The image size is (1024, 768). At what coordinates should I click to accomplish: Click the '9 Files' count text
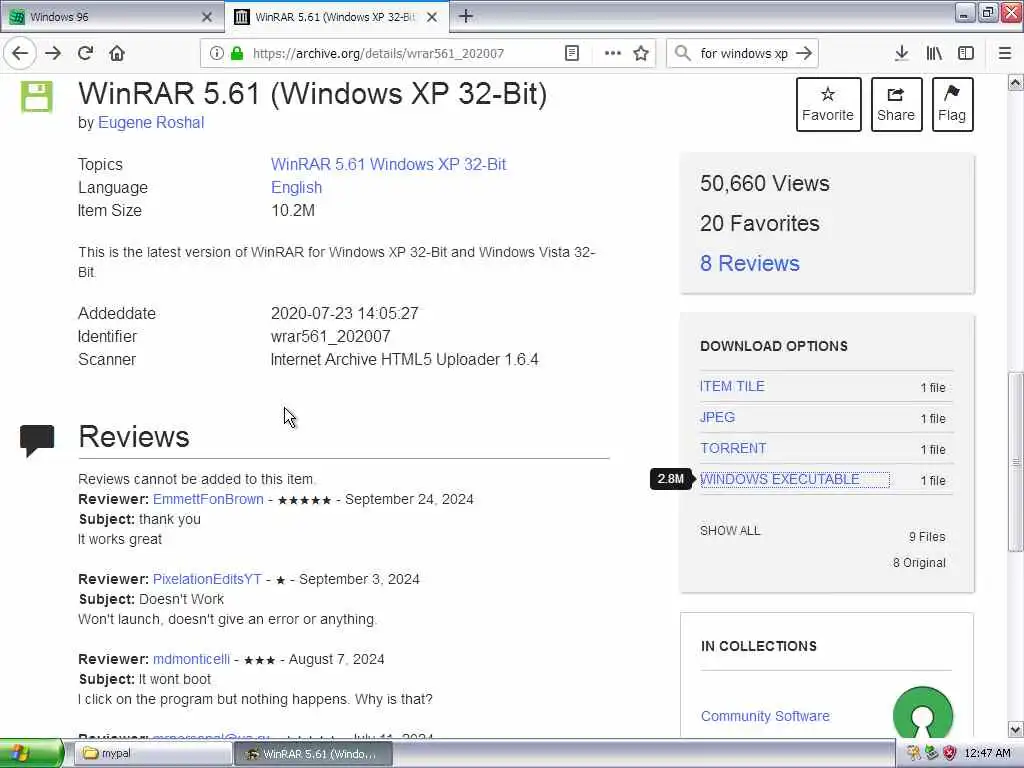(927, 537)
